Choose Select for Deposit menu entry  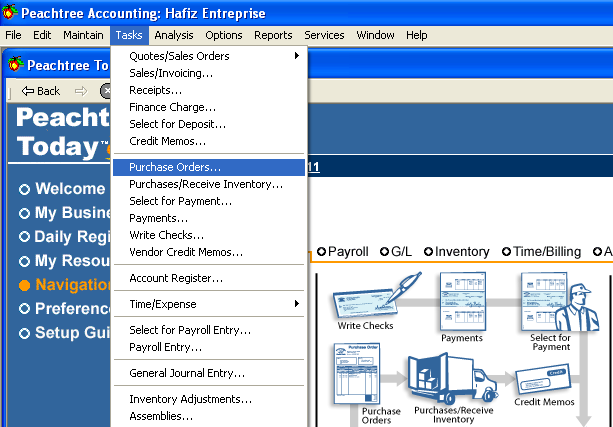click(209, 124)
